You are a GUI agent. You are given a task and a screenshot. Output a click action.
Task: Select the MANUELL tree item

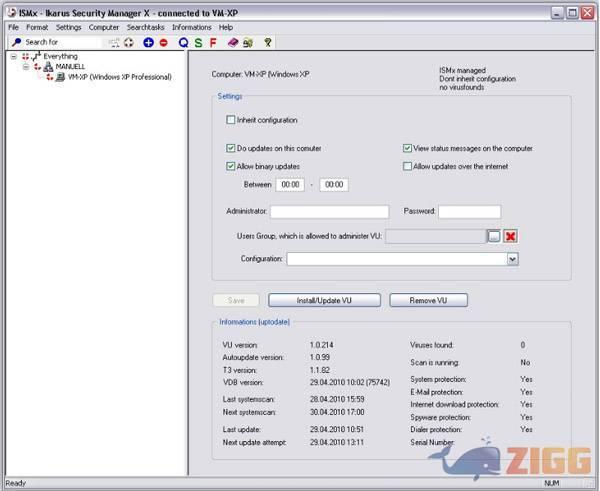pyautogui.click(x=70, y=67)
